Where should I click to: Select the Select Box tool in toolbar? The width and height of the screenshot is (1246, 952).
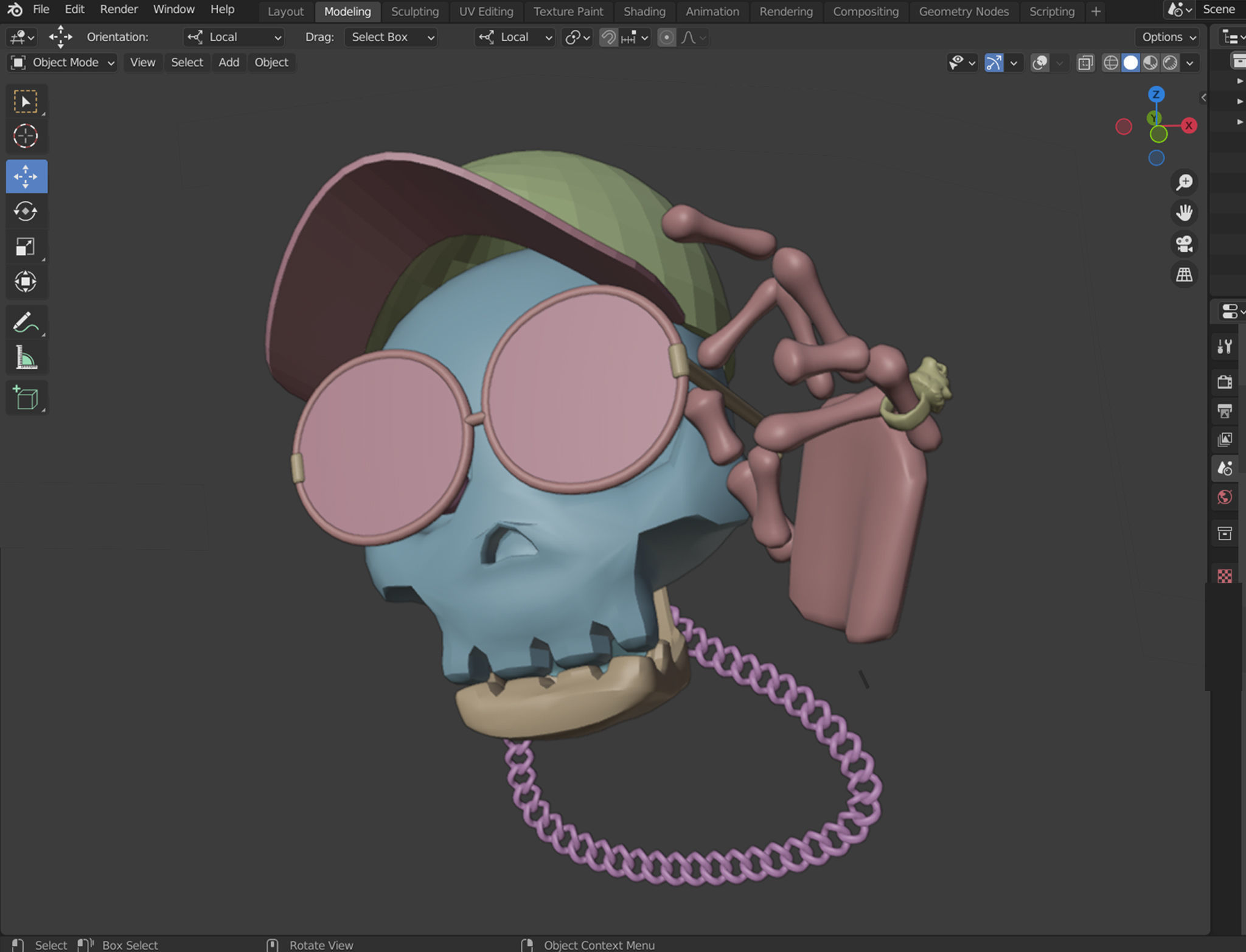coord(26,102)
